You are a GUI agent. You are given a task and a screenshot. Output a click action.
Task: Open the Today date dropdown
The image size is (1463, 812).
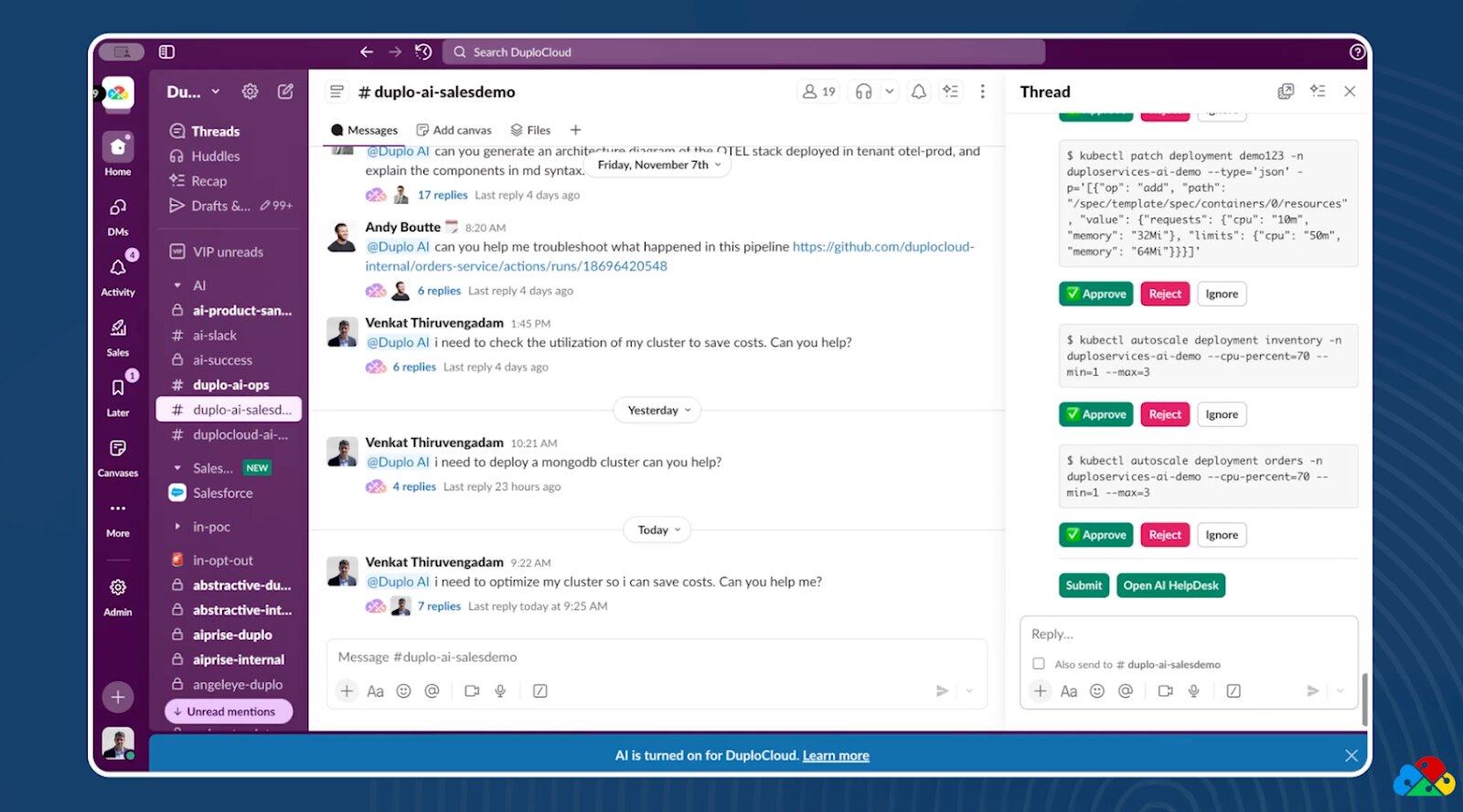pyautogui.click(x=658, y=530)
